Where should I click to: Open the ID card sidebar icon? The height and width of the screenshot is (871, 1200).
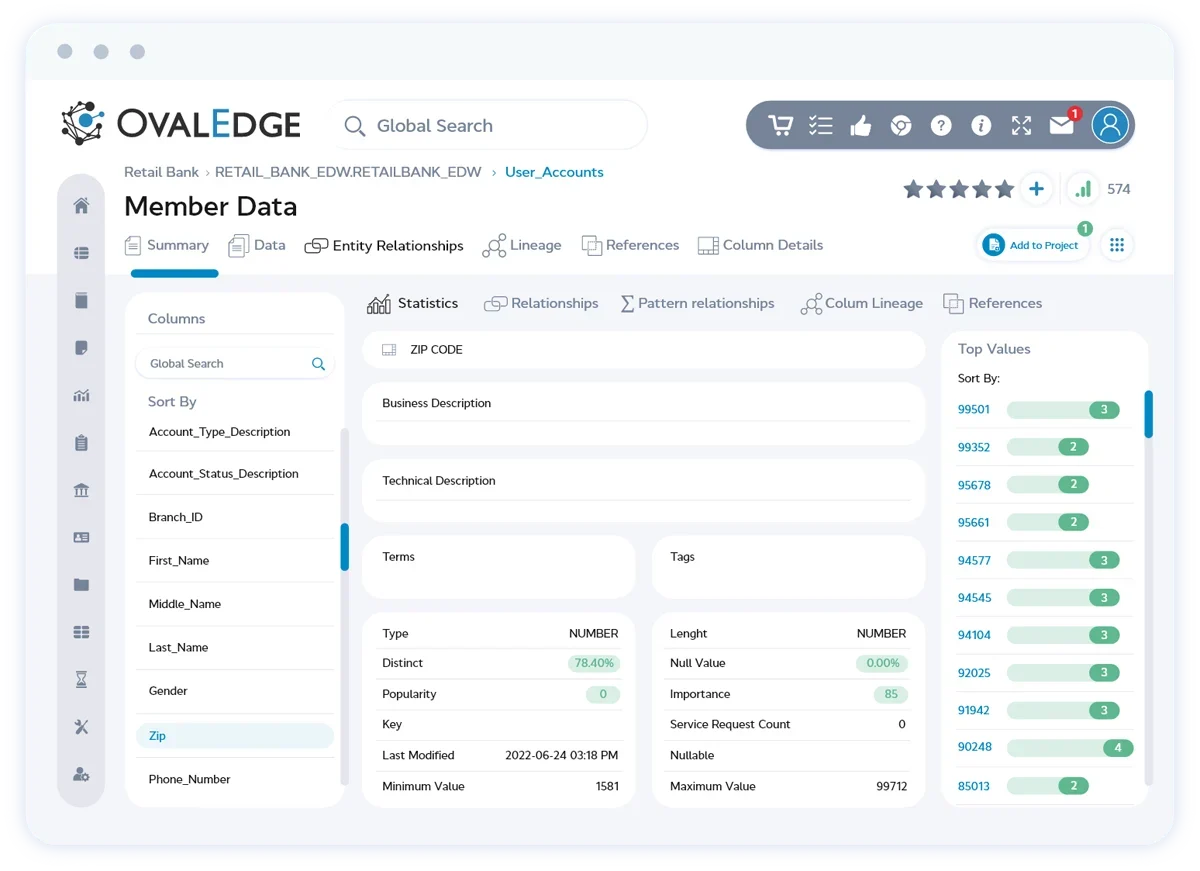point(82,537)
